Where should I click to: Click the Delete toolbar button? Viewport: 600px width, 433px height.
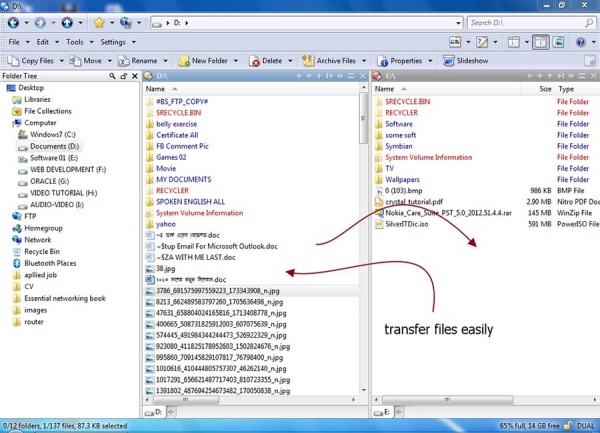click(x=266, y=61)
